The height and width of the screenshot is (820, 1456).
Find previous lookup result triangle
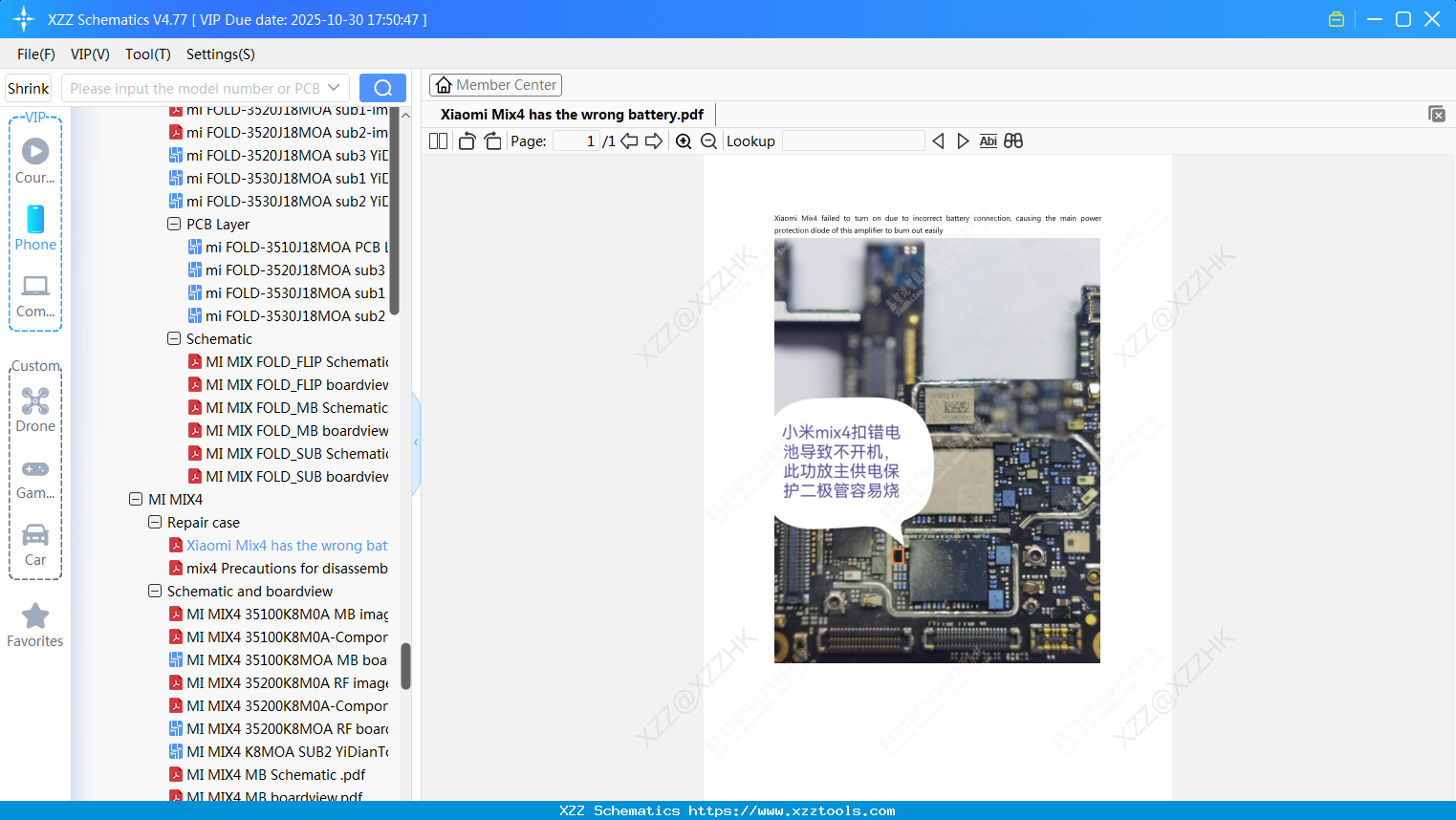pyautogui.click(x=938, y=141)
